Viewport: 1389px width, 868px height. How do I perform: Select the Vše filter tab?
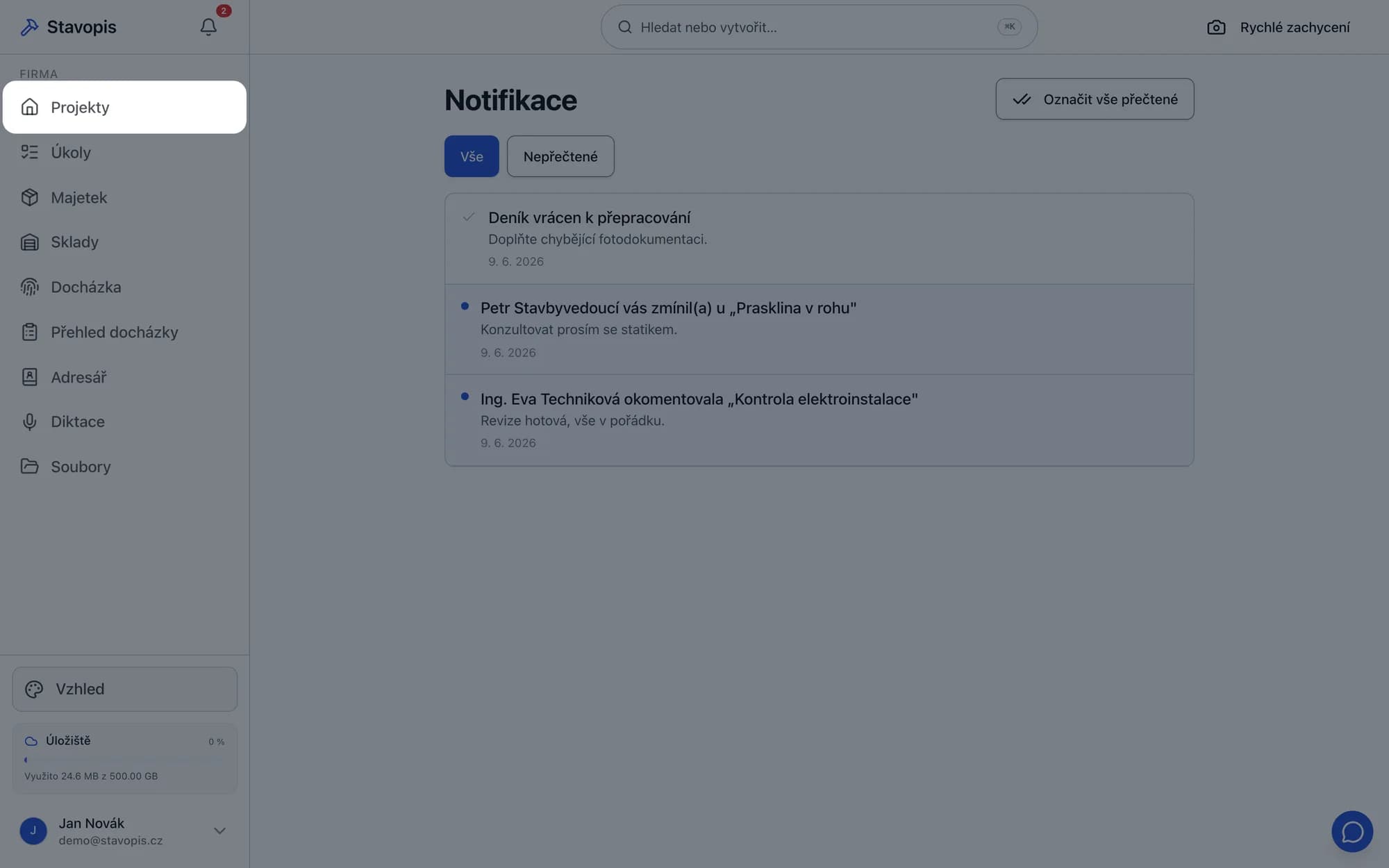(x=472, y=156)
